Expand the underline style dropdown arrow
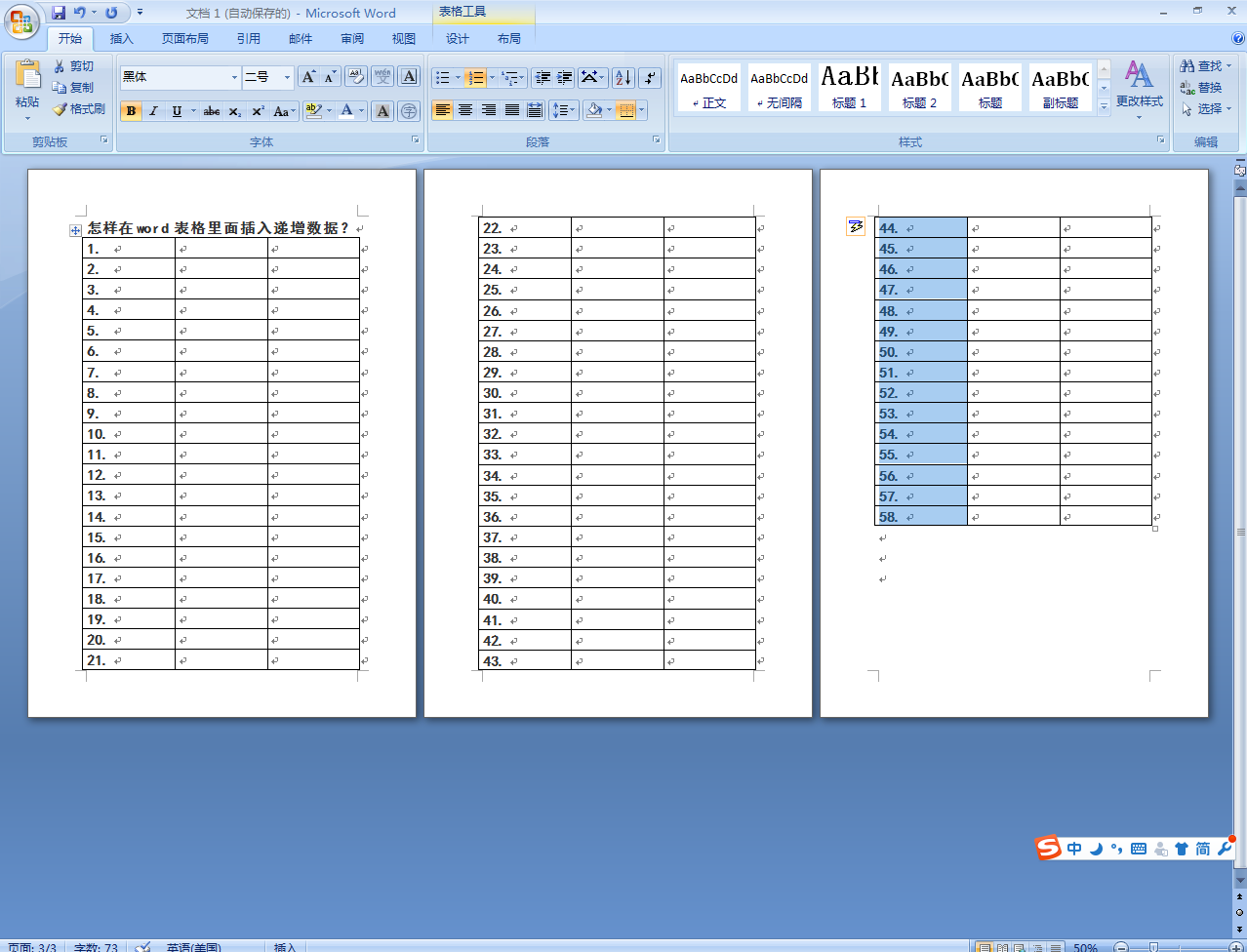This screenshot has width=1247, height=952. coord(193,111)
